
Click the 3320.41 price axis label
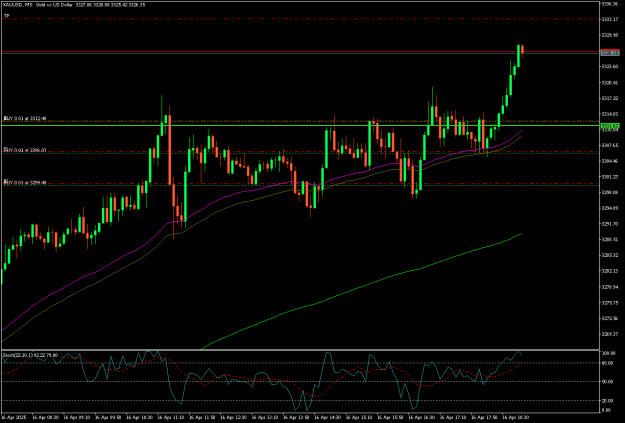tap(610, 83)
